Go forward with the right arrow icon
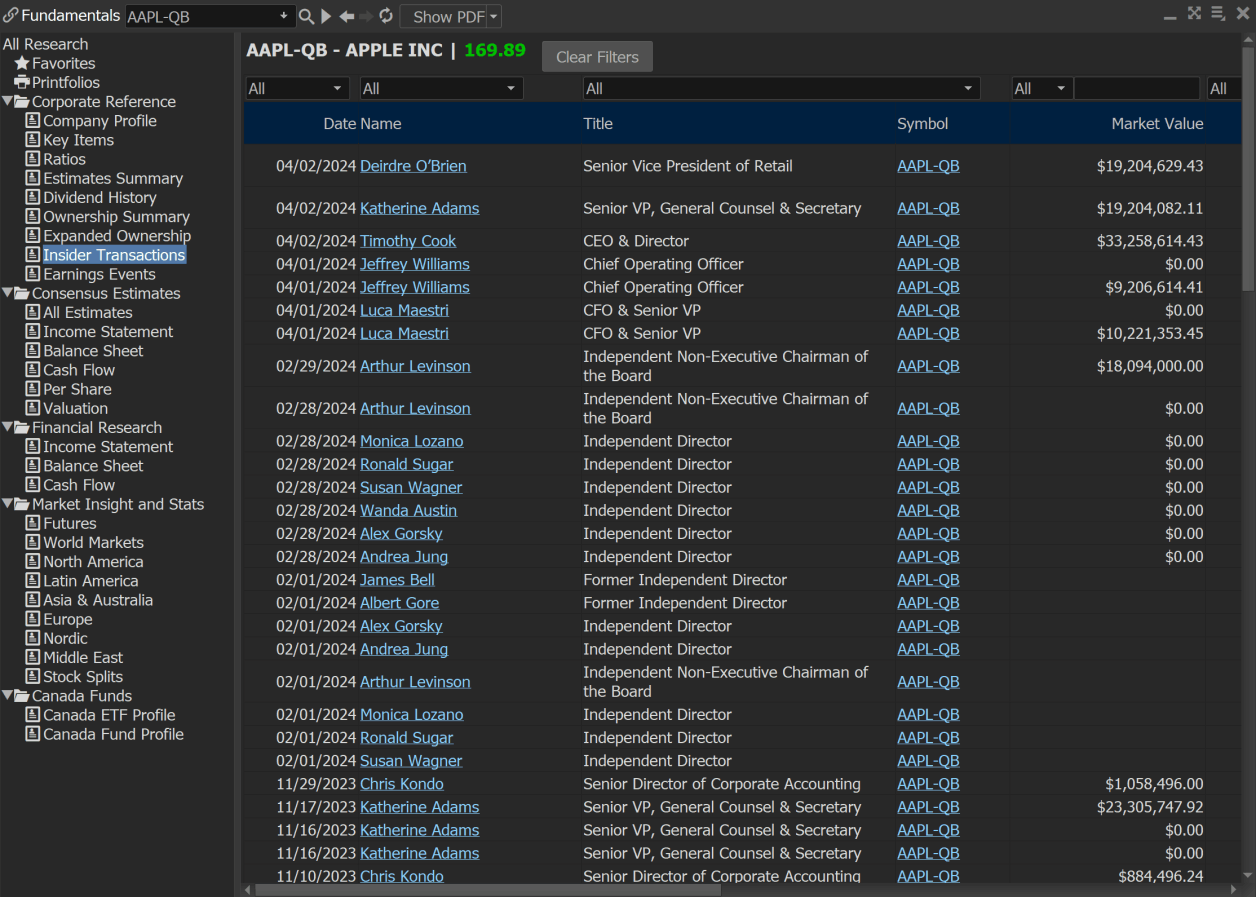Screen dimensions: 1256x897 [x=366, y=17]
